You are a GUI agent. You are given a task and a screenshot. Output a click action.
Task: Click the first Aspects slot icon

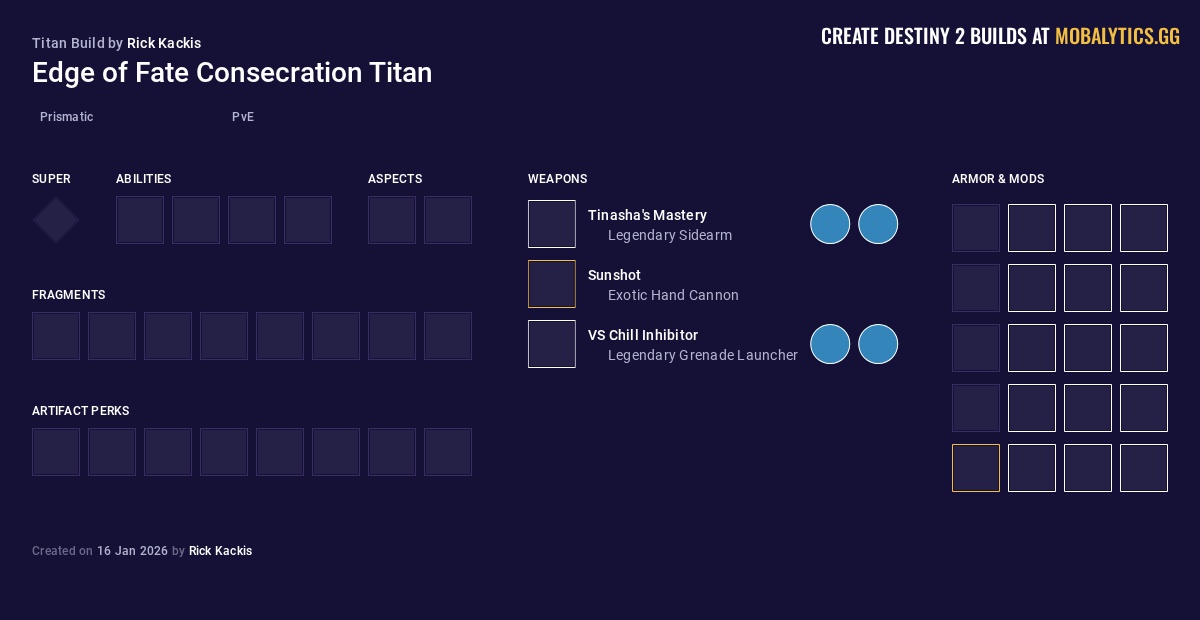point(392,220)
